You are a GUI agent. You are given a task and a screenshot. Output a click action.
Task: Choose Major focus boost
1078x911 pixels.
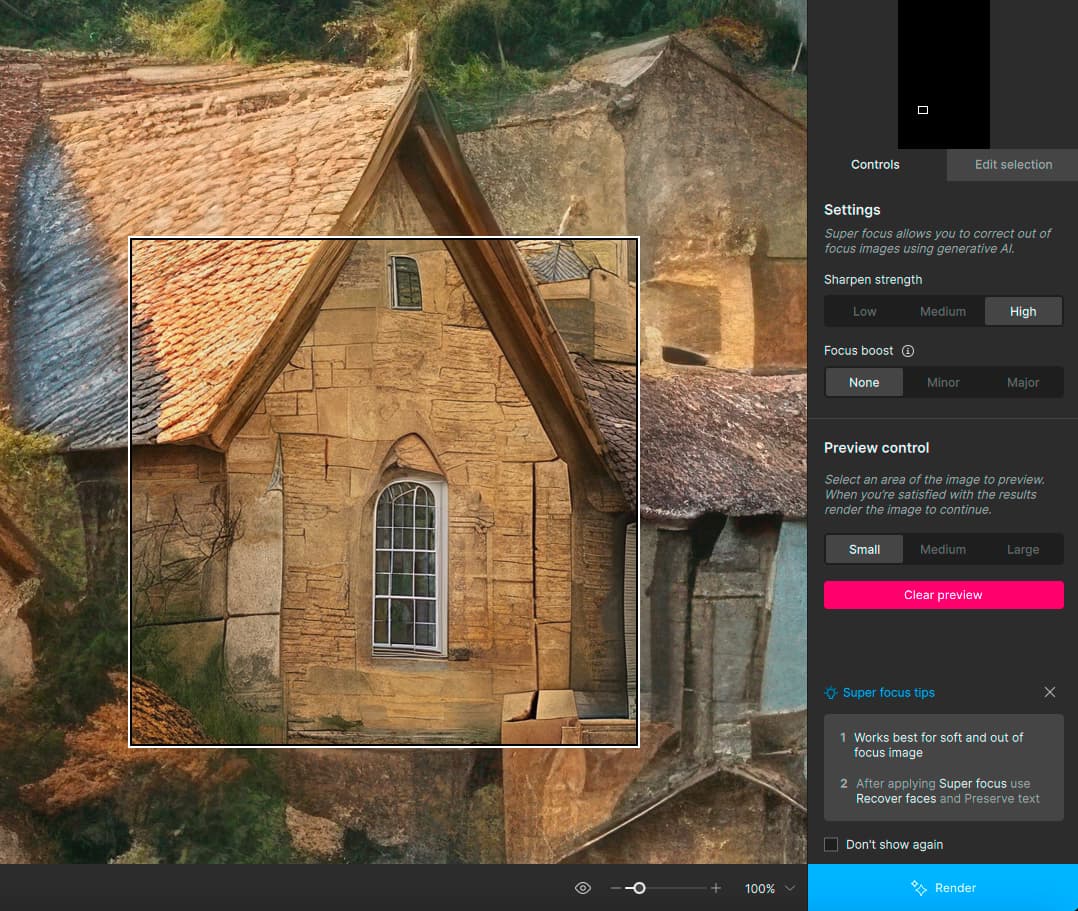coord(1023,383)
